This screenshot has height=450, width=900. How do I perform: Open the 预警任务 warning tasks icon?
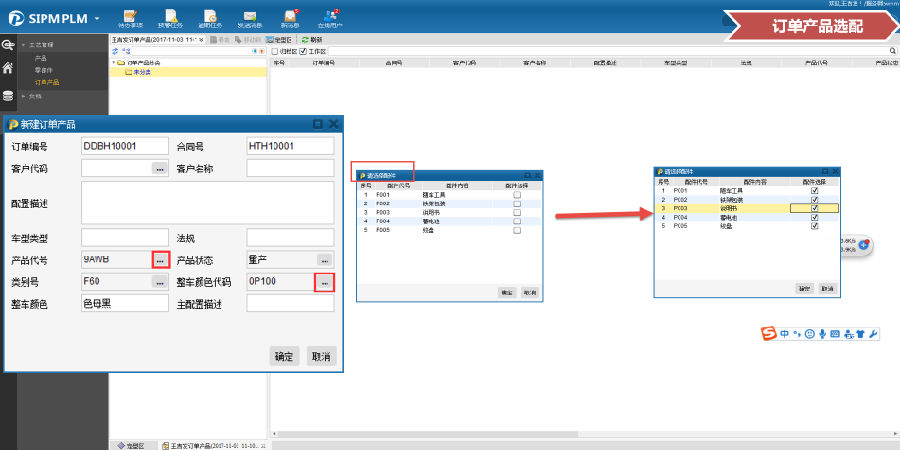[x=171, y=17]
